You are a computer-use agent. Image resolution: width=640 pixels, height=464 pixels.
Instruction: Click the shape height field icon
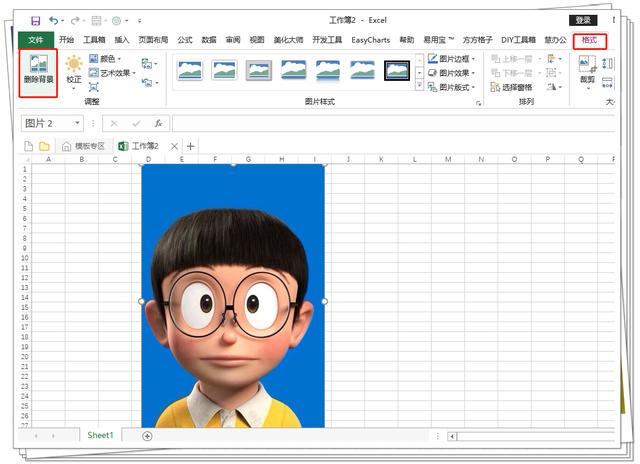(x=607, y=63)
